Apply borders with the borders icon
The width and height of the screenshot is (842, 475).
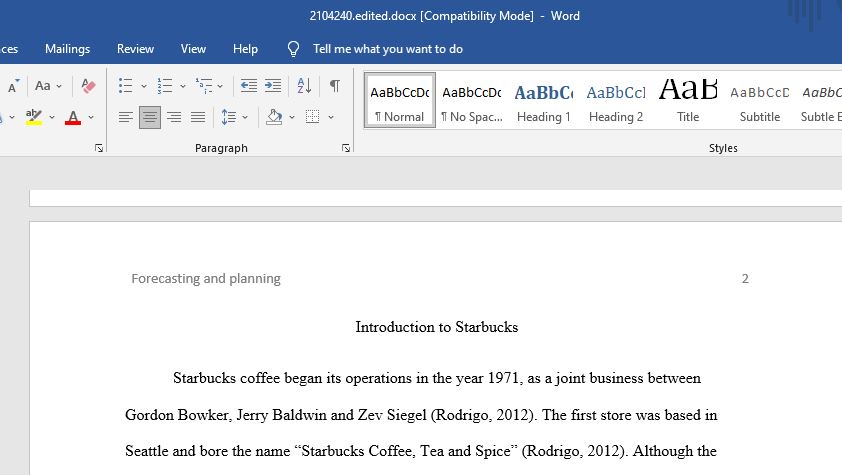(x=313, y=117)
